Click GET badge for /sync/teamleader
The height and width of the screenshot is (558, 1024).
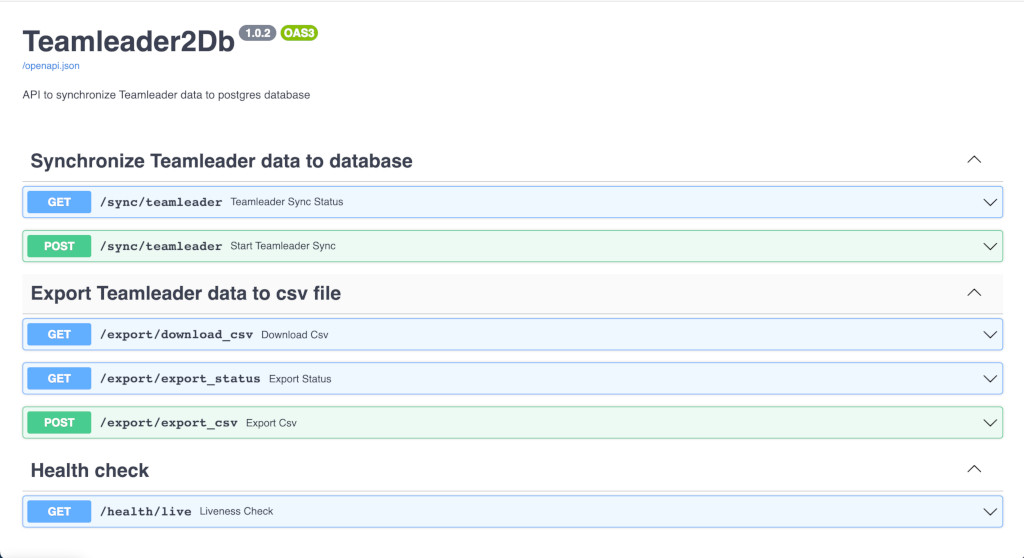coord(59,202)
